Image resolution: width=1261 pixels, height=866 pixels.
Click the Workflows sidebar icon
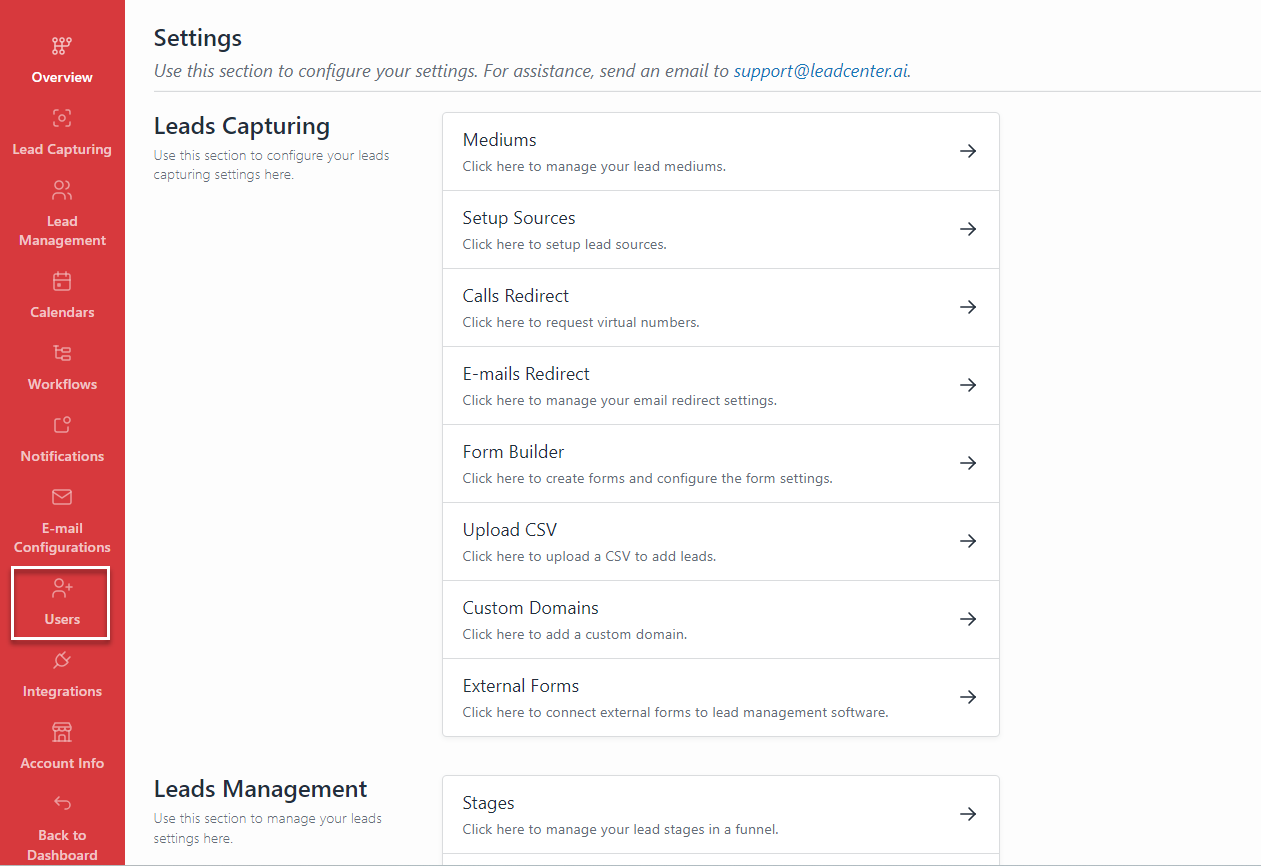62,353
